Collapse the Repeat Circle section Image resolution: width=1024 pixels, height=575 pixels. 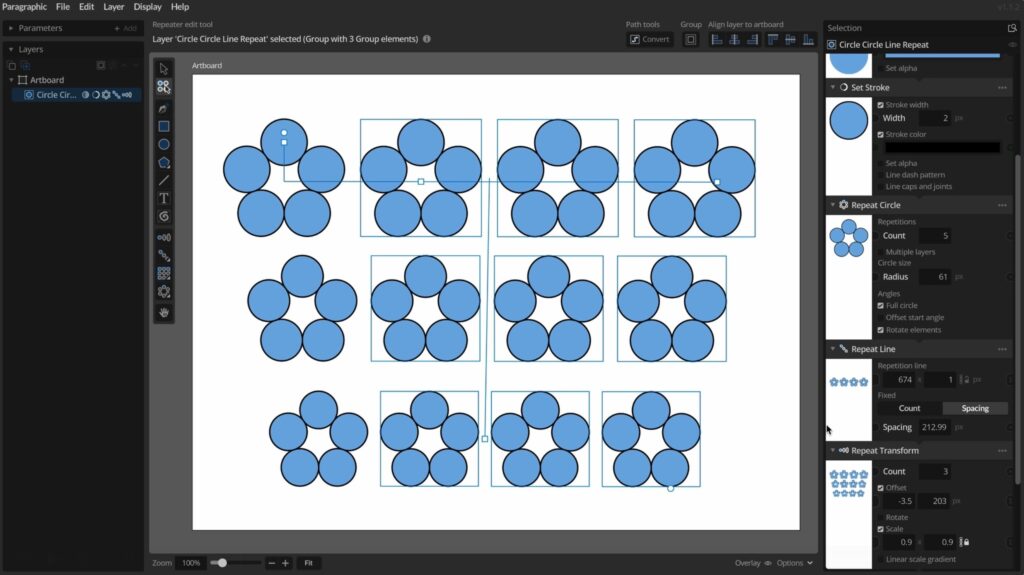click(832, 205)
